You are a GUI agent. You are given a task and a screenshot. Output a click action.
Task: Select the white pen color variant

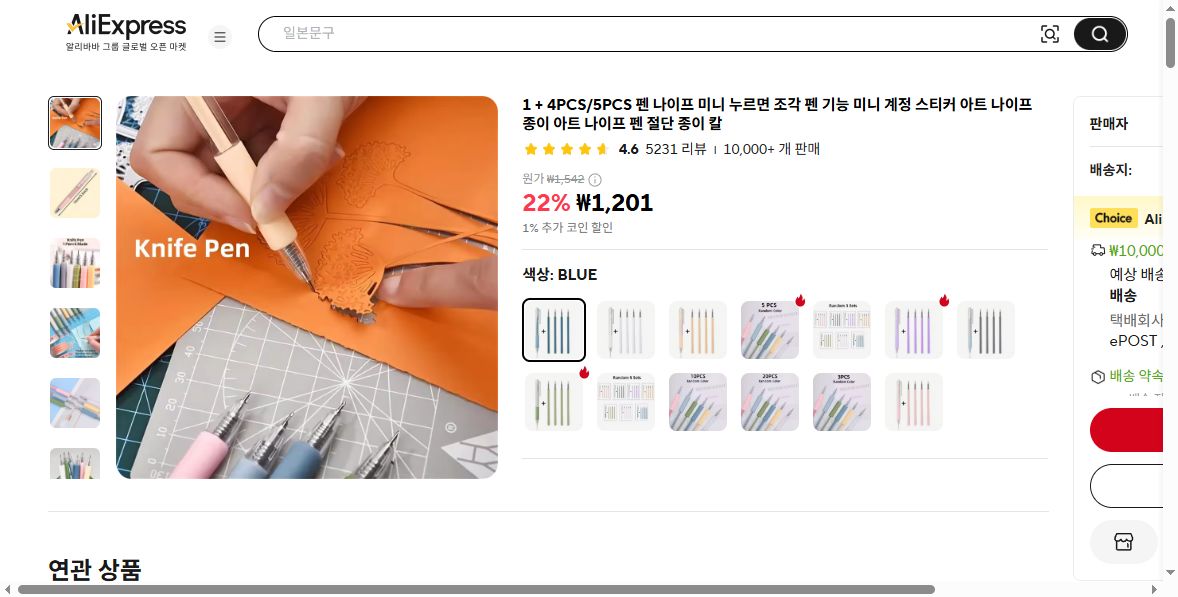pyautogui.click(x=626, y=330)
